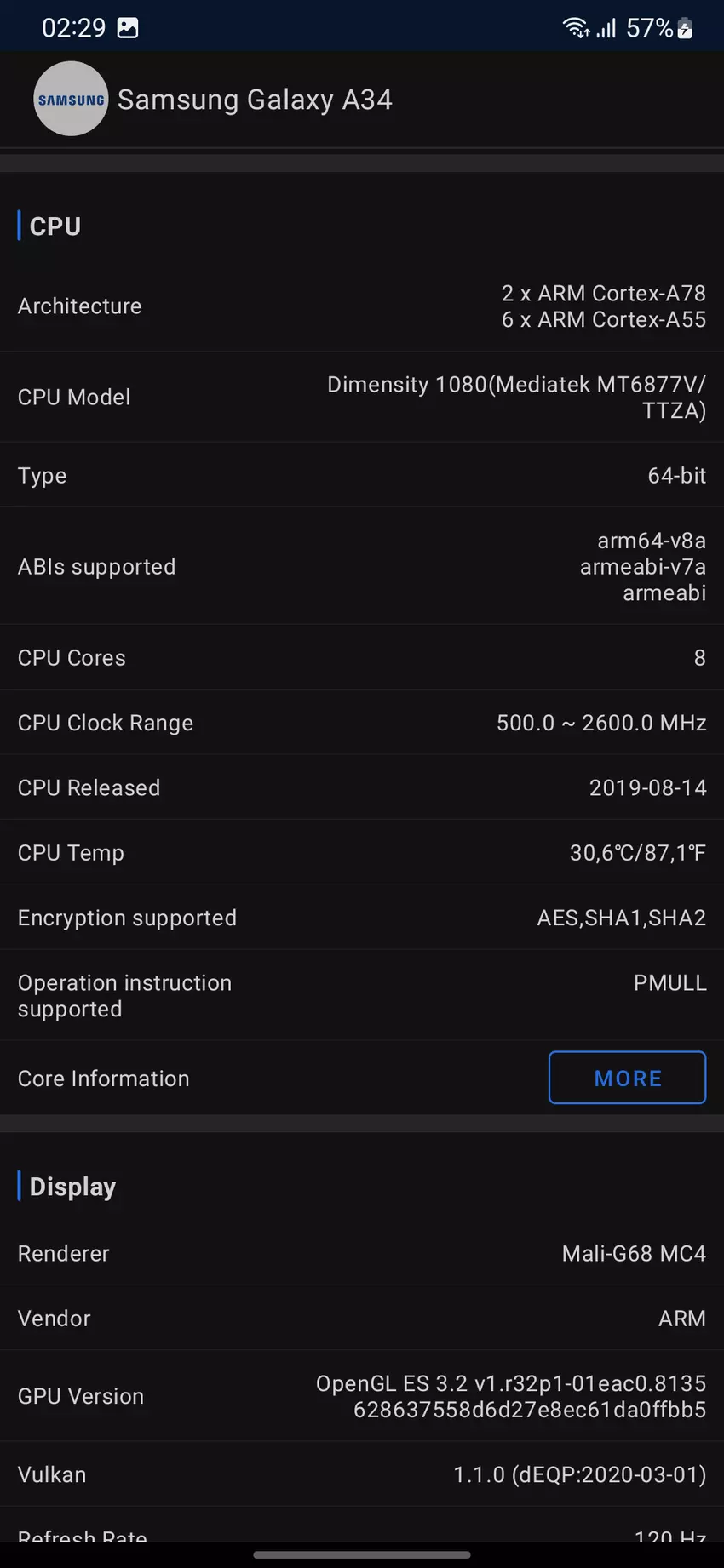Tap the cellular signal bars icon
Viewport: 724px width, 1568px height.
pyautogui.click(x=606, y=28)
